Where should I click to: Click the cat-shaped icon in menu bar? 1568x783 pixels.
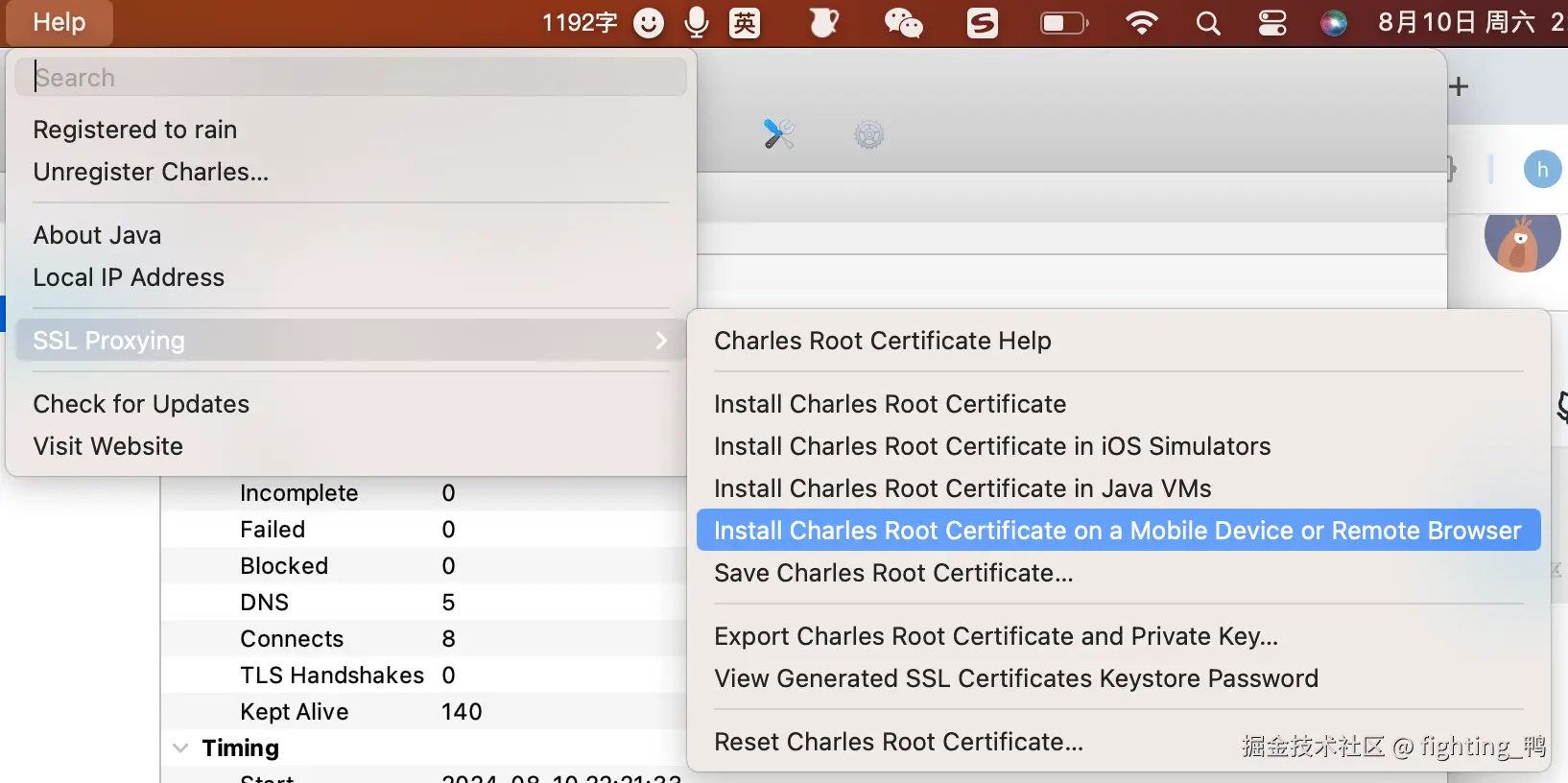[x=824, y=22]
